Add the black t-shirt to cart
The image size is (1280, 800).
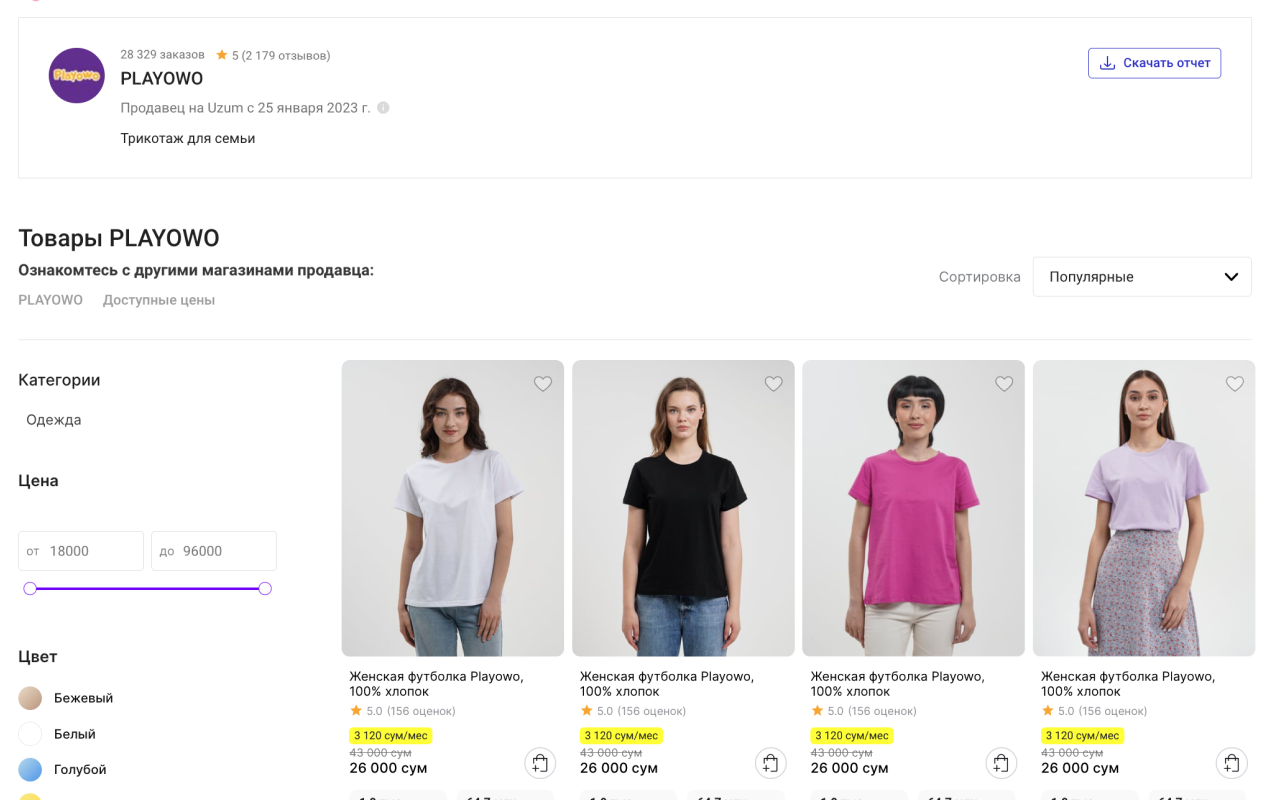coord(770,764)
